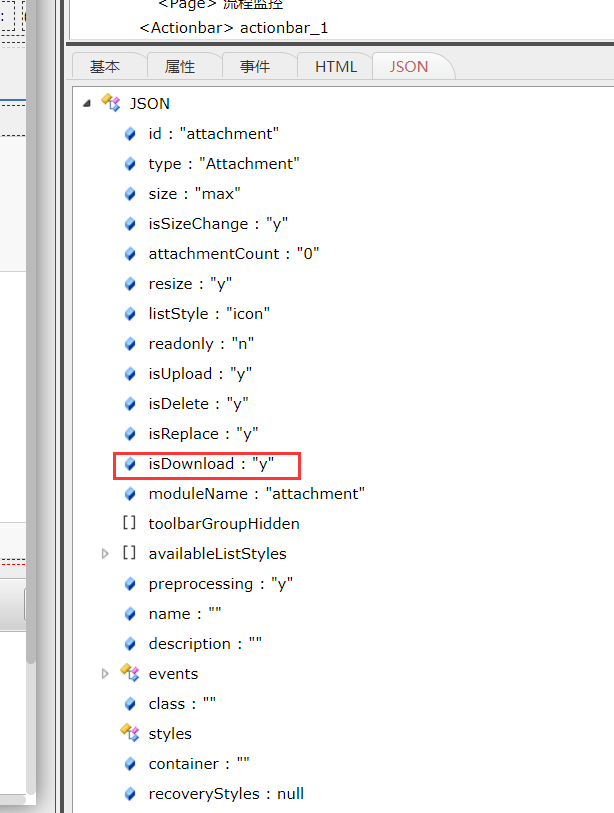Click the object icon beside styles
Viewport: 614px width, 813px height.
(x=130, y=733)
